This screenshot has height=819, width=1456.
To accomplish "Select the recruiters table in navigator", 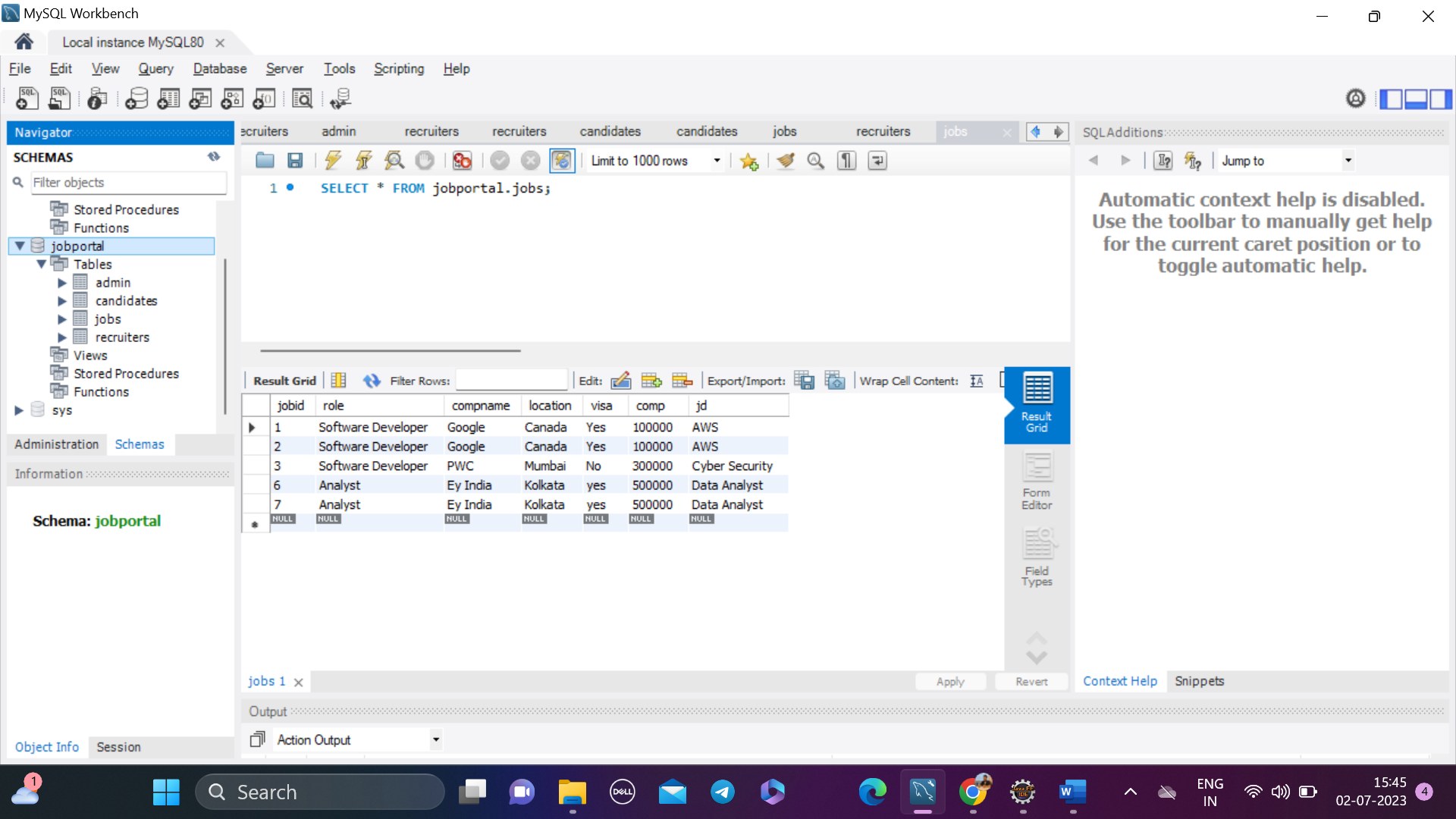I will [122, 337].
